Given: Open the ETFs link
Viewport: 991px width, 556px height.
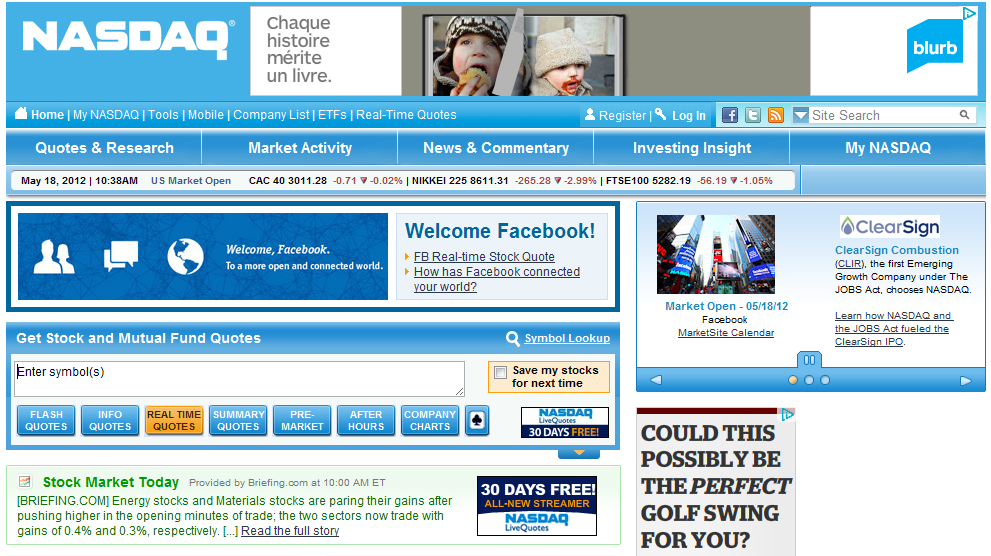Looking at the screenshot, I should (332, 115).
